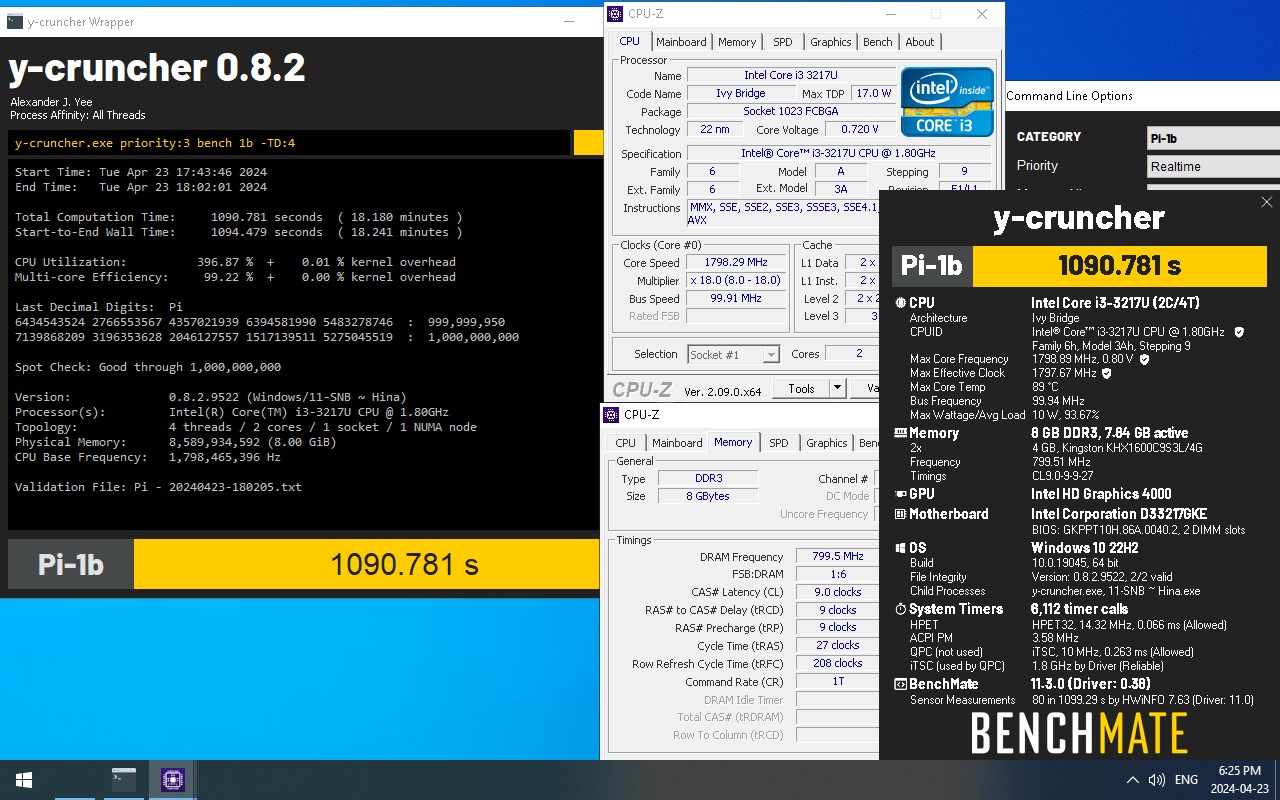Close the BenchMate result overlay
Screen dimensions: 1280x800
(x=1266, y=202)
